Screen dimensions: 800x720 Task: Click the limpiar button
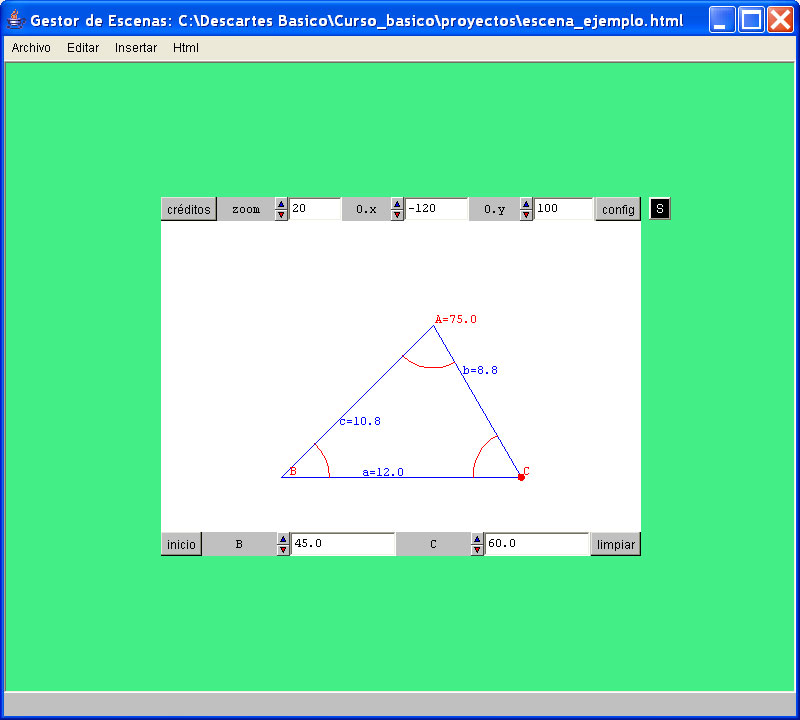616,544
